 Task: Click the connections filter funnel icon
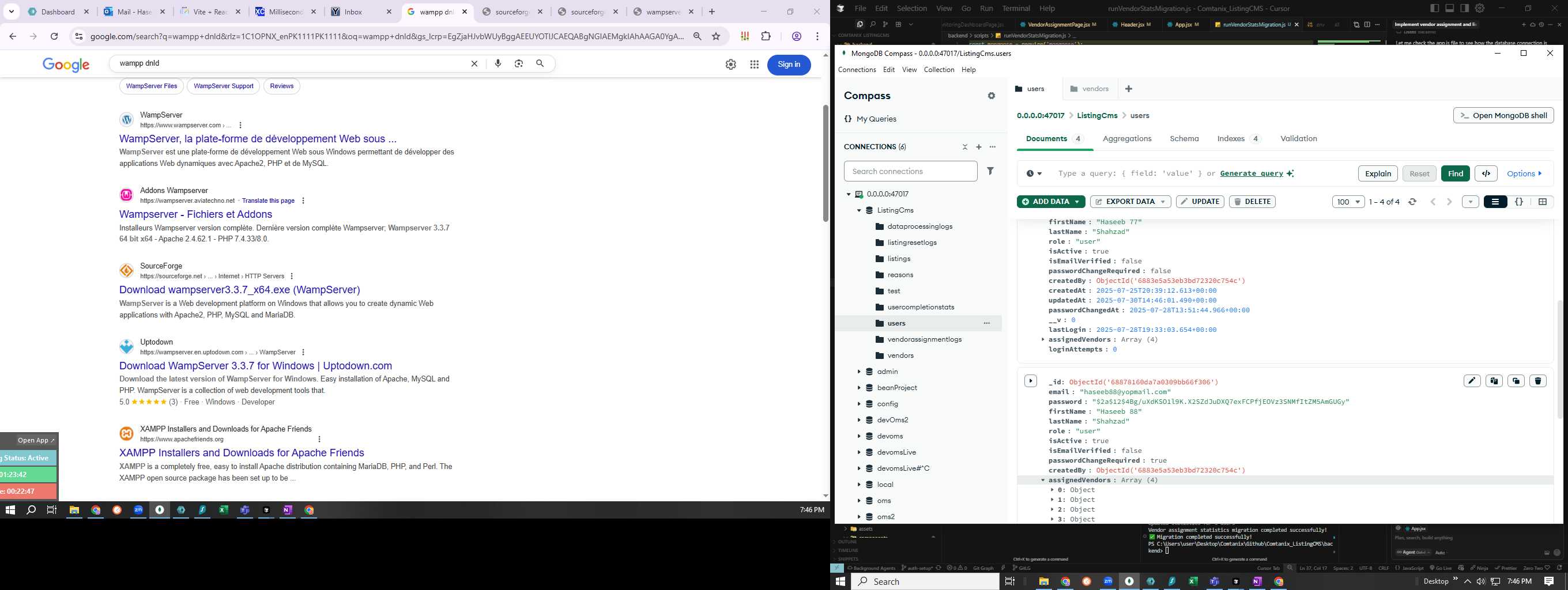tap(990, 172)
